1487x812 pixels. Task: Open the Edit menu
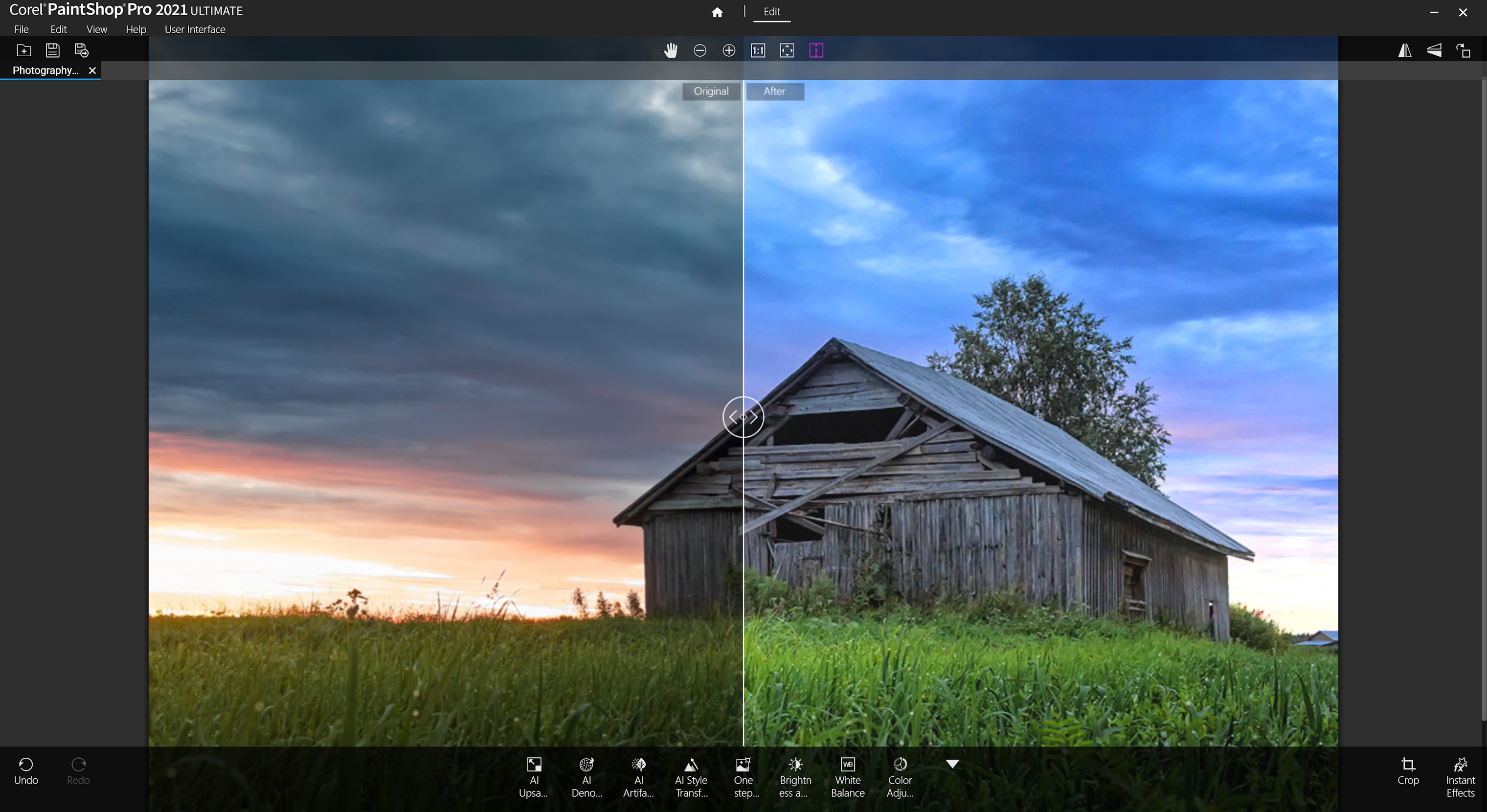(x=57, y=29)
